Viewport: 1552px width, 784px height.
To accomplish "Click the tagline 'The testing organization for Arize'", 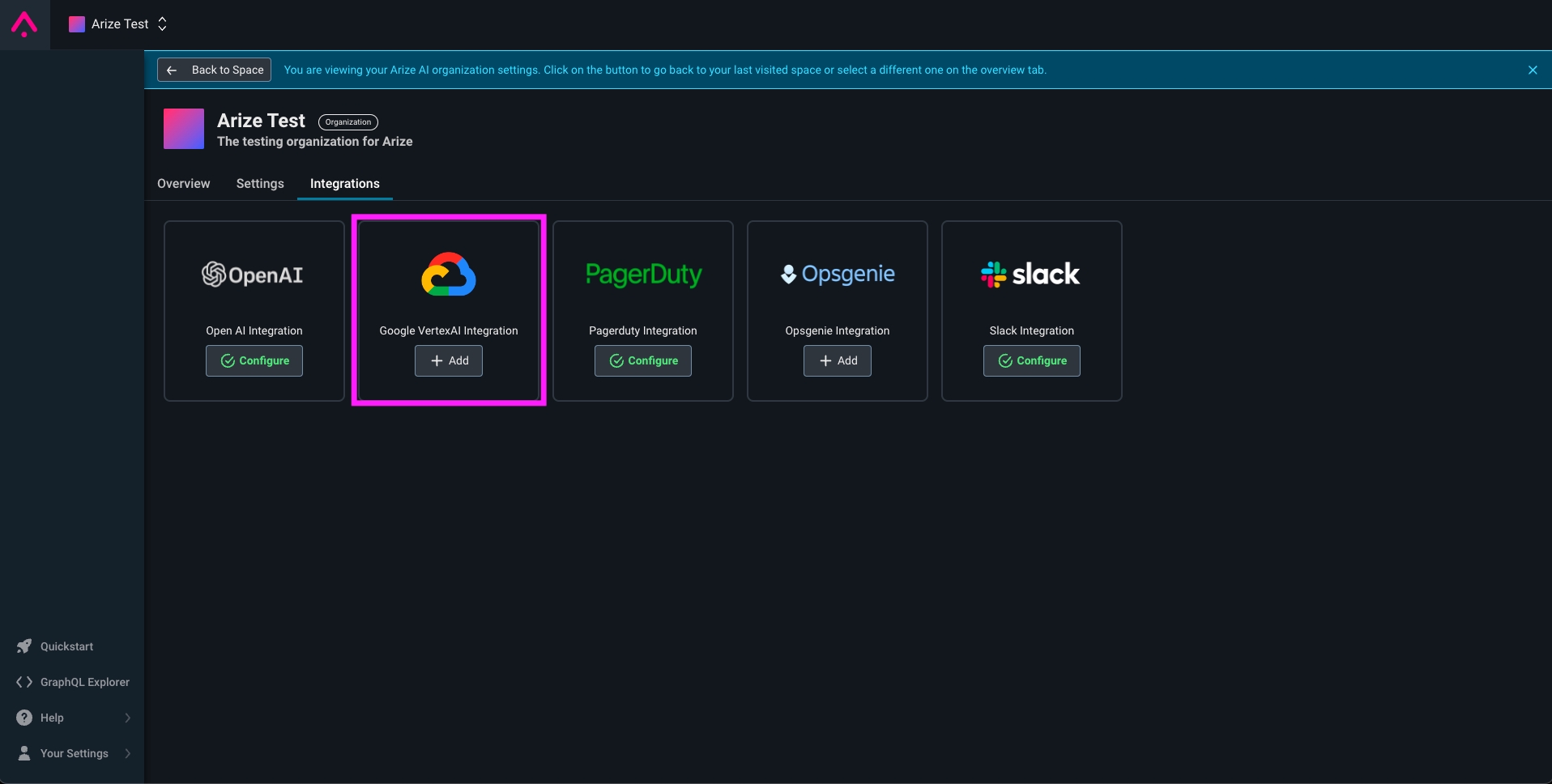I will tap(315, 142).
